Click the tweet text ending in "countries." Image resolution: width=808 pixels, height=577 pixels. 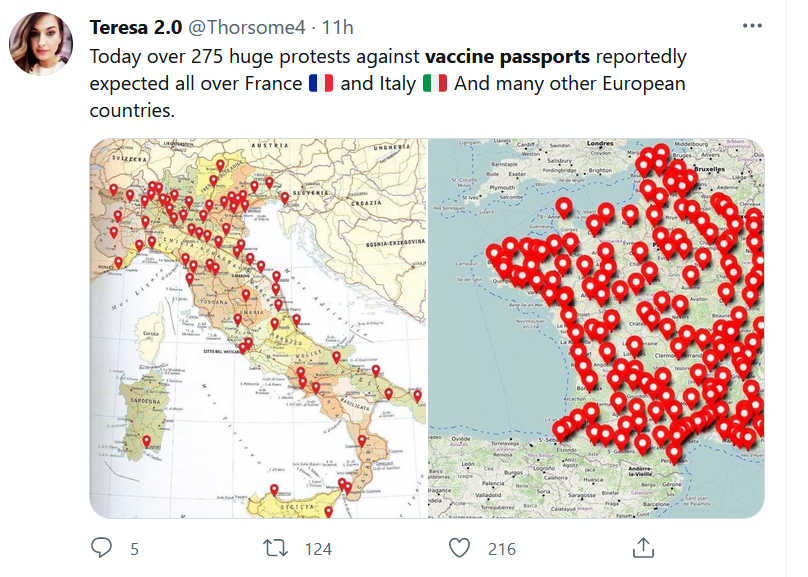pyautogui.click(x=132, y=111)
